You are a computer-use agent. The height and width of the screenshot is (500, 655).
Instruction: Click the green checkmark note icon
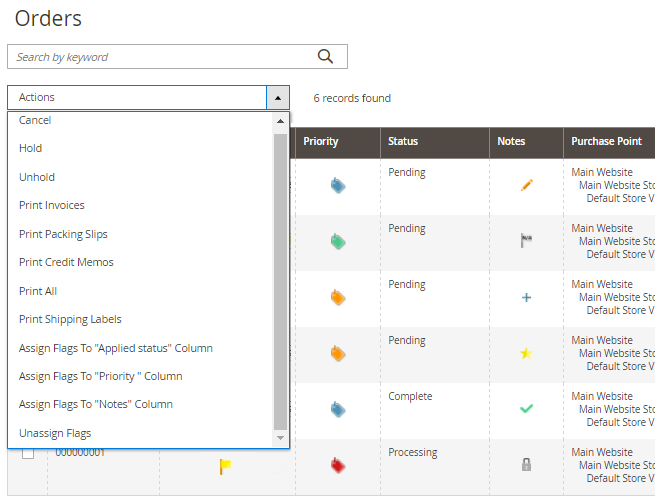(x=527, y=409)
